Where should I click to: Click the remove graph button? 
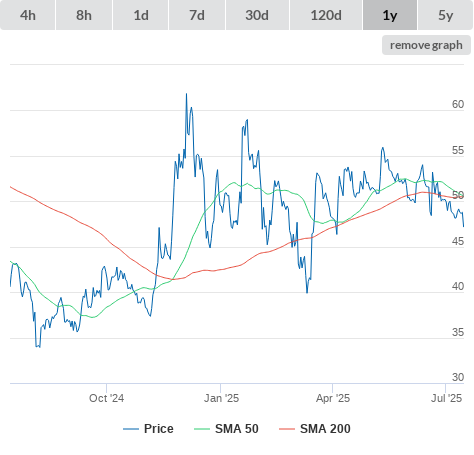coord(426,45)
